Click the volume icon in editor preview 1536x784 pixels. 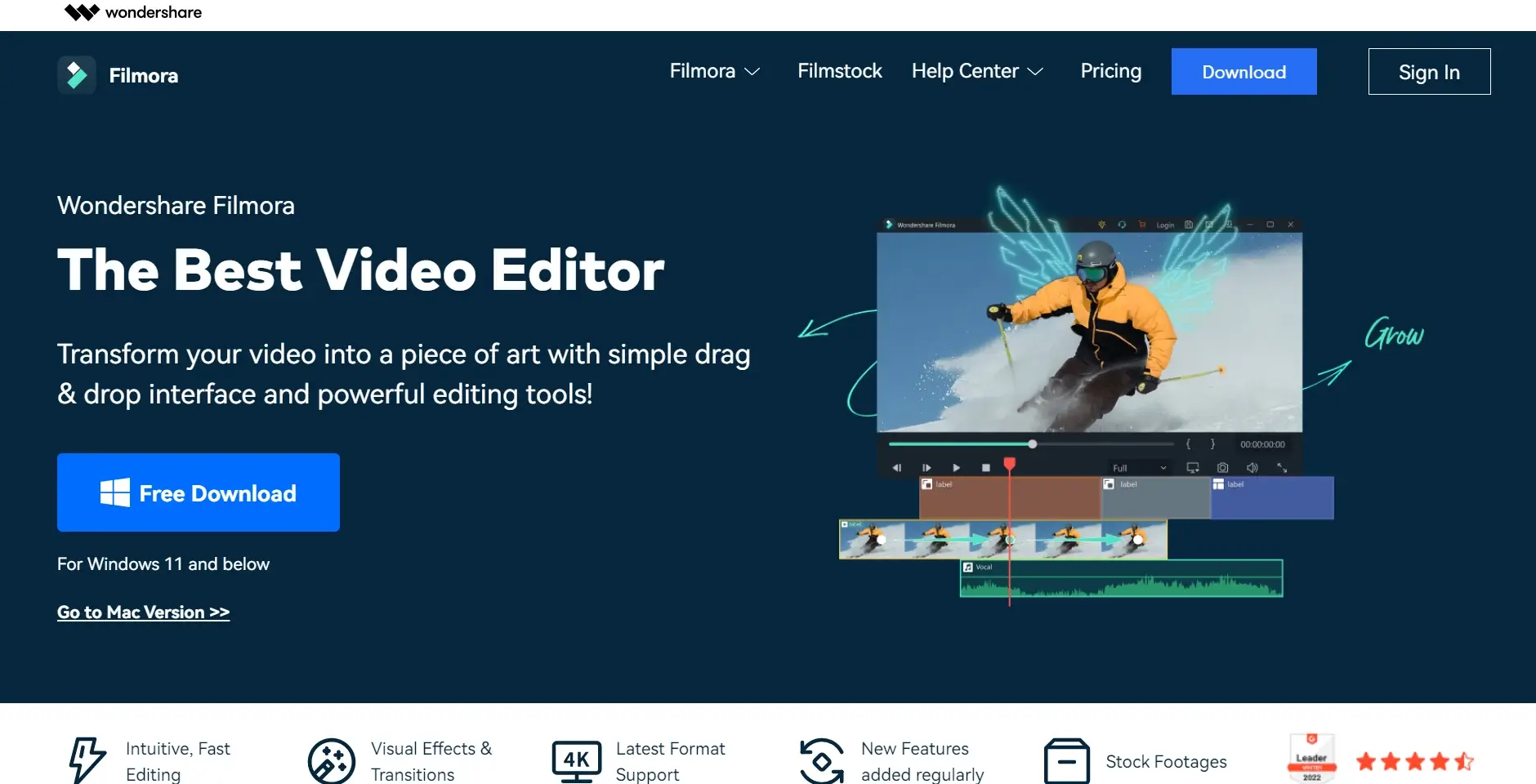[x=1252, y=468]
